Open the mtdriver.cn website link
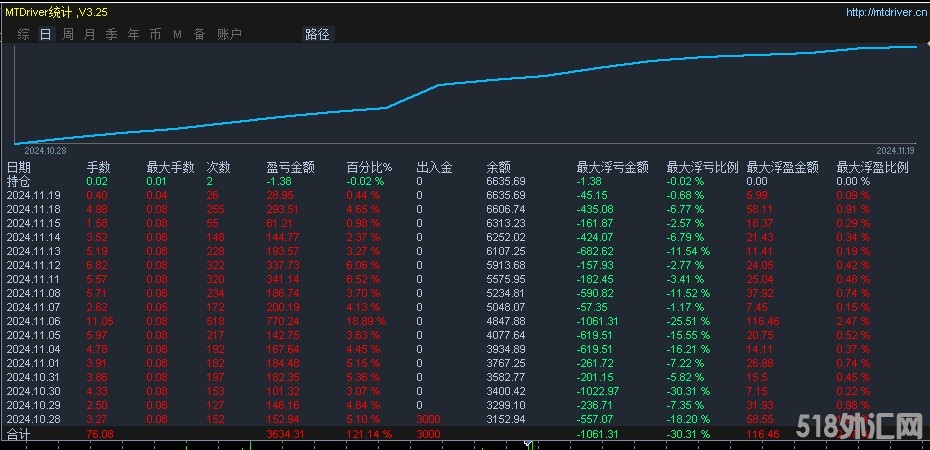 [882, 12]
